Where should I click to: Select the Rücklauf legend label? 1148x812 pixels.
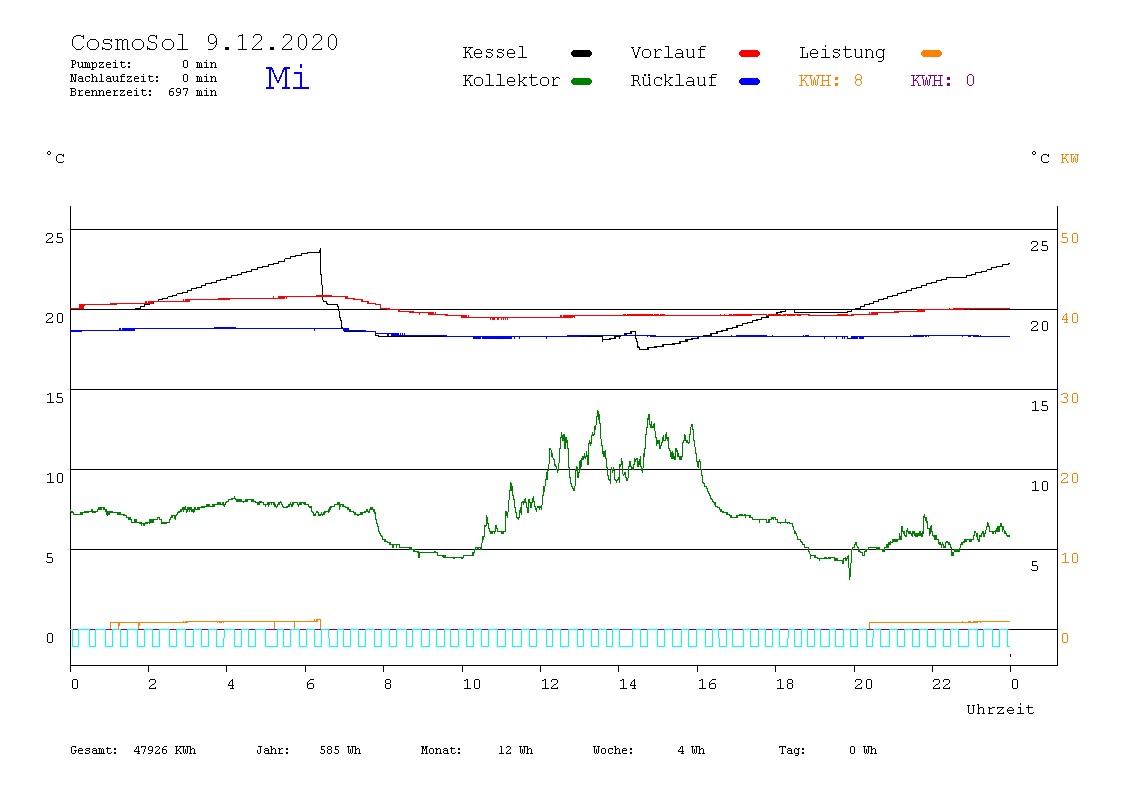click(674, 81)
